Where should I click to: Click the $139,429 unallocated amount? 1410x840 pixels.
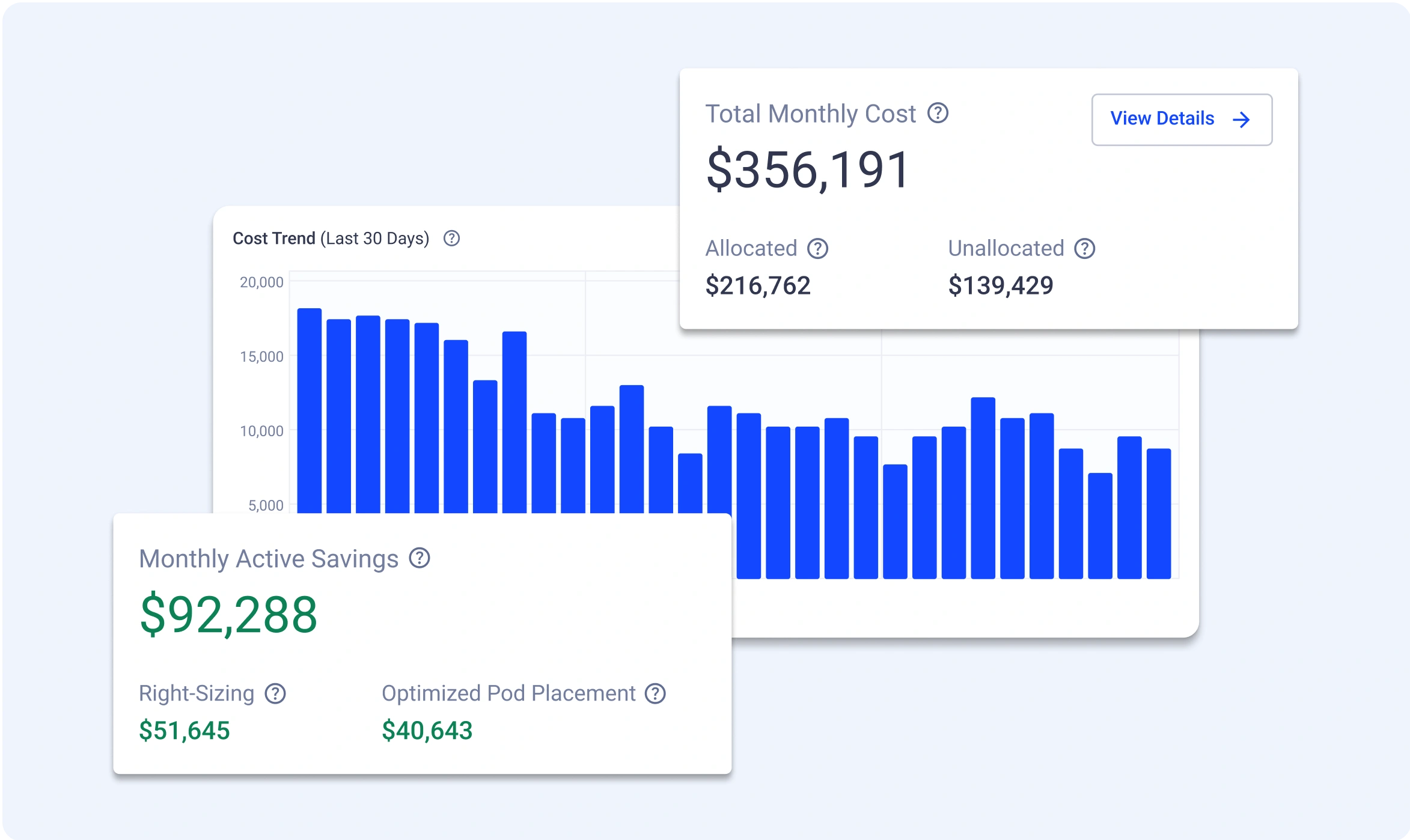pyautogui.click(x=1001, y=285)
